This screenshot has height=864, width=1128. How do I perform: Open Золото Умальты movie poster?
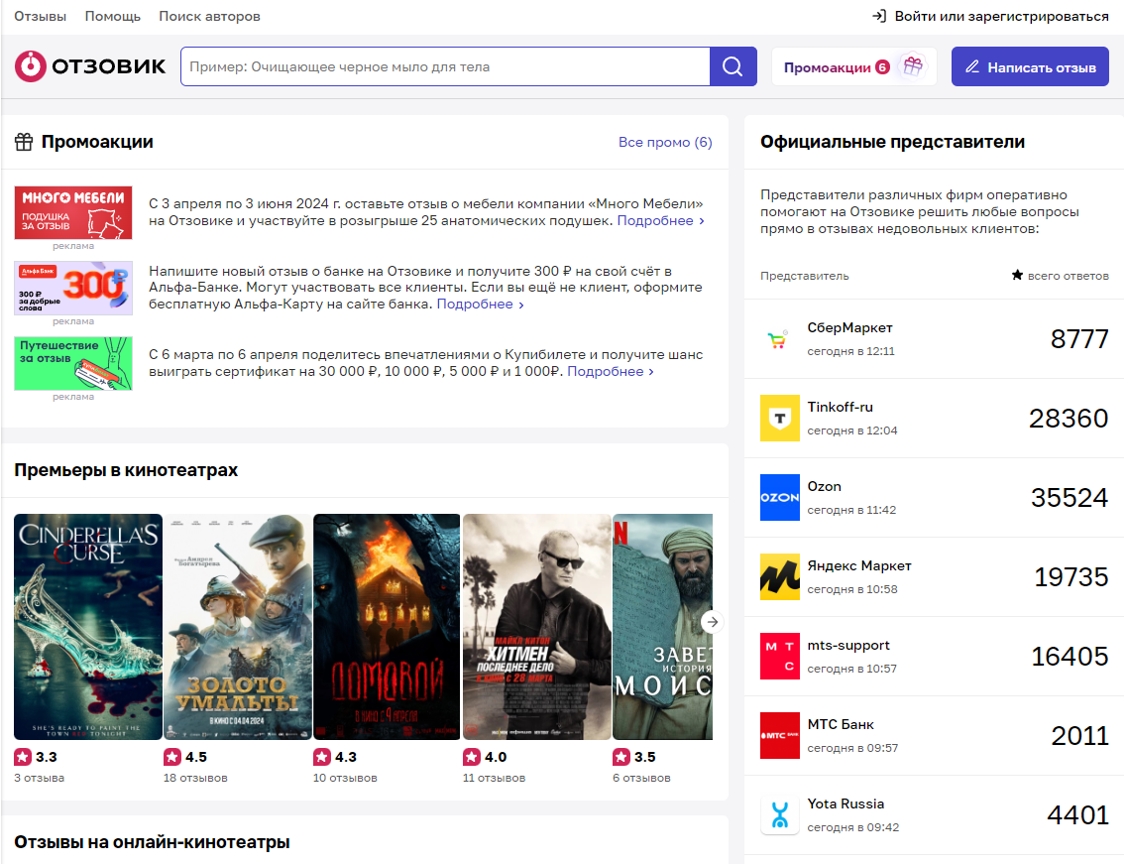238,627
